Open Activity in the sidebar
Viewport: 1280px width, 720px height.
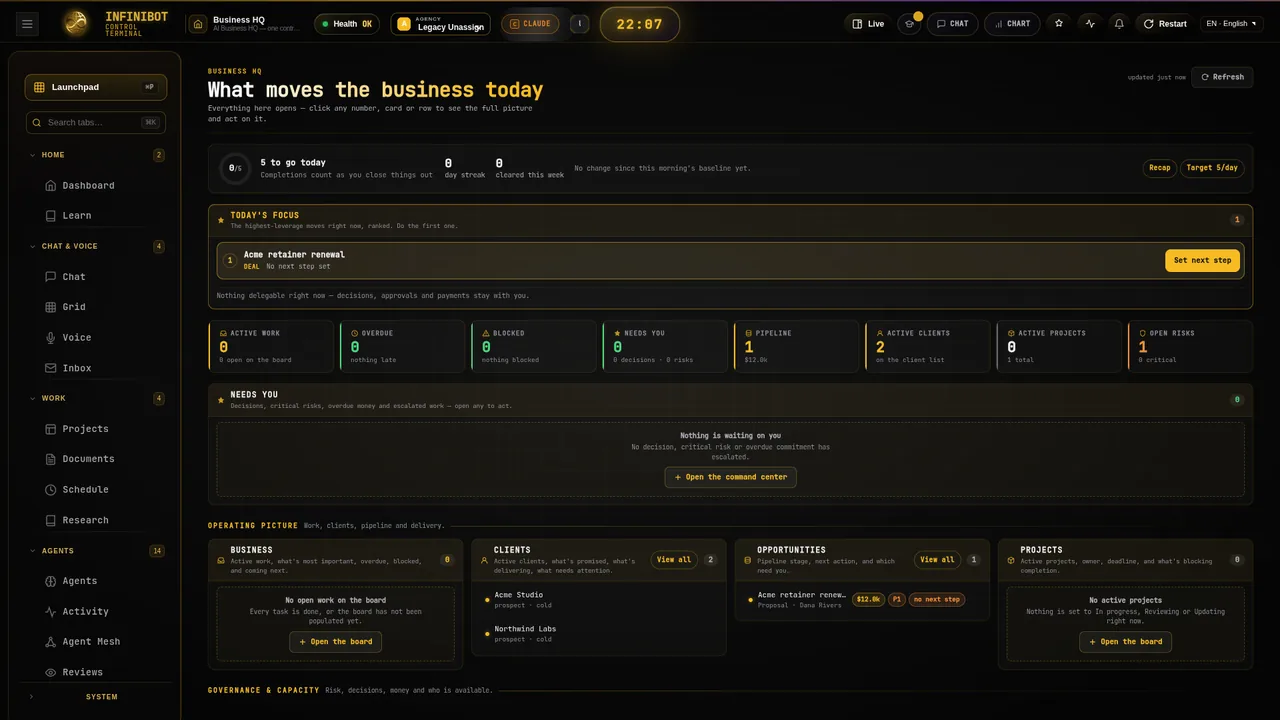96,611
